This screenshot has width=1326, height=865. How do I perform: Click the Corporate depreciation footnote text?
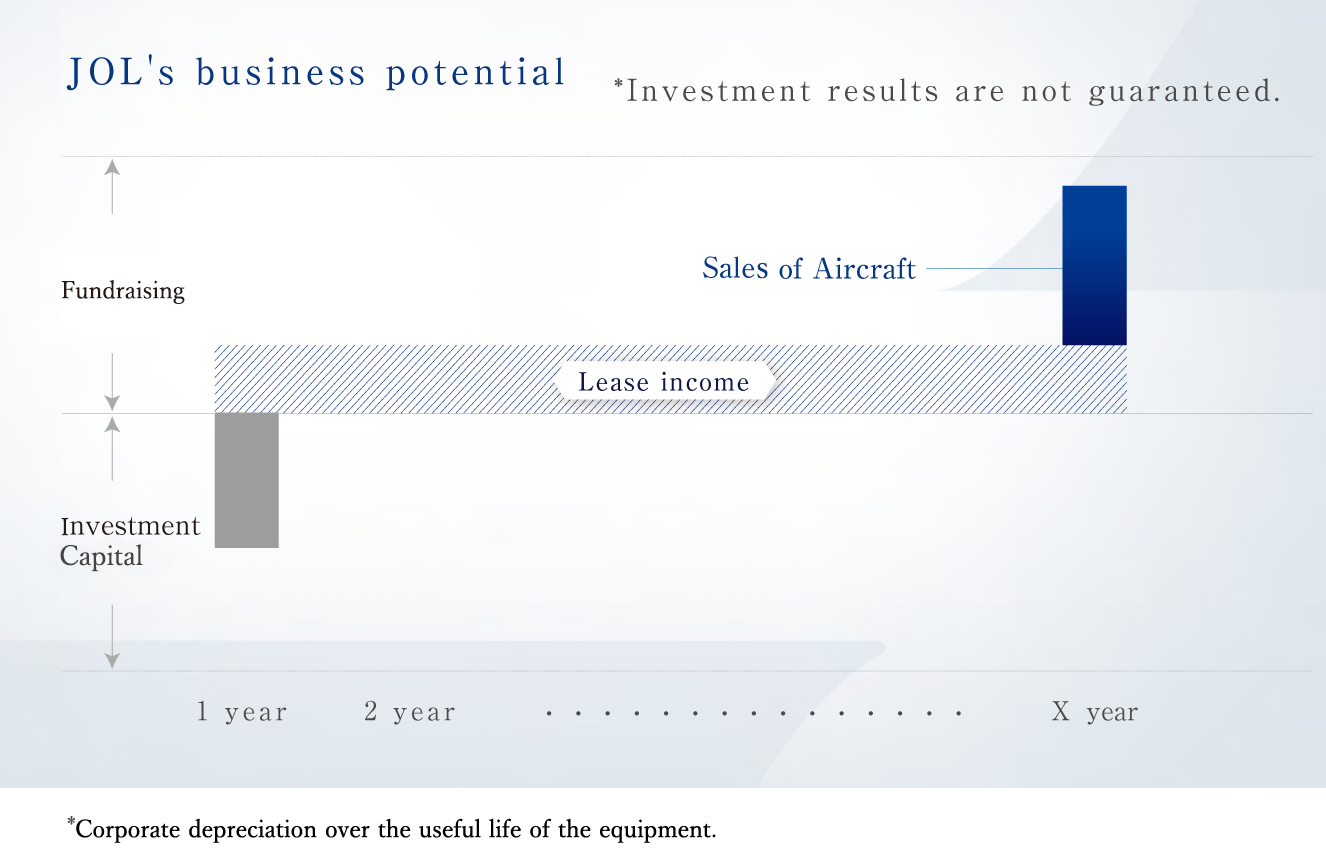click(x=396, y=830)
